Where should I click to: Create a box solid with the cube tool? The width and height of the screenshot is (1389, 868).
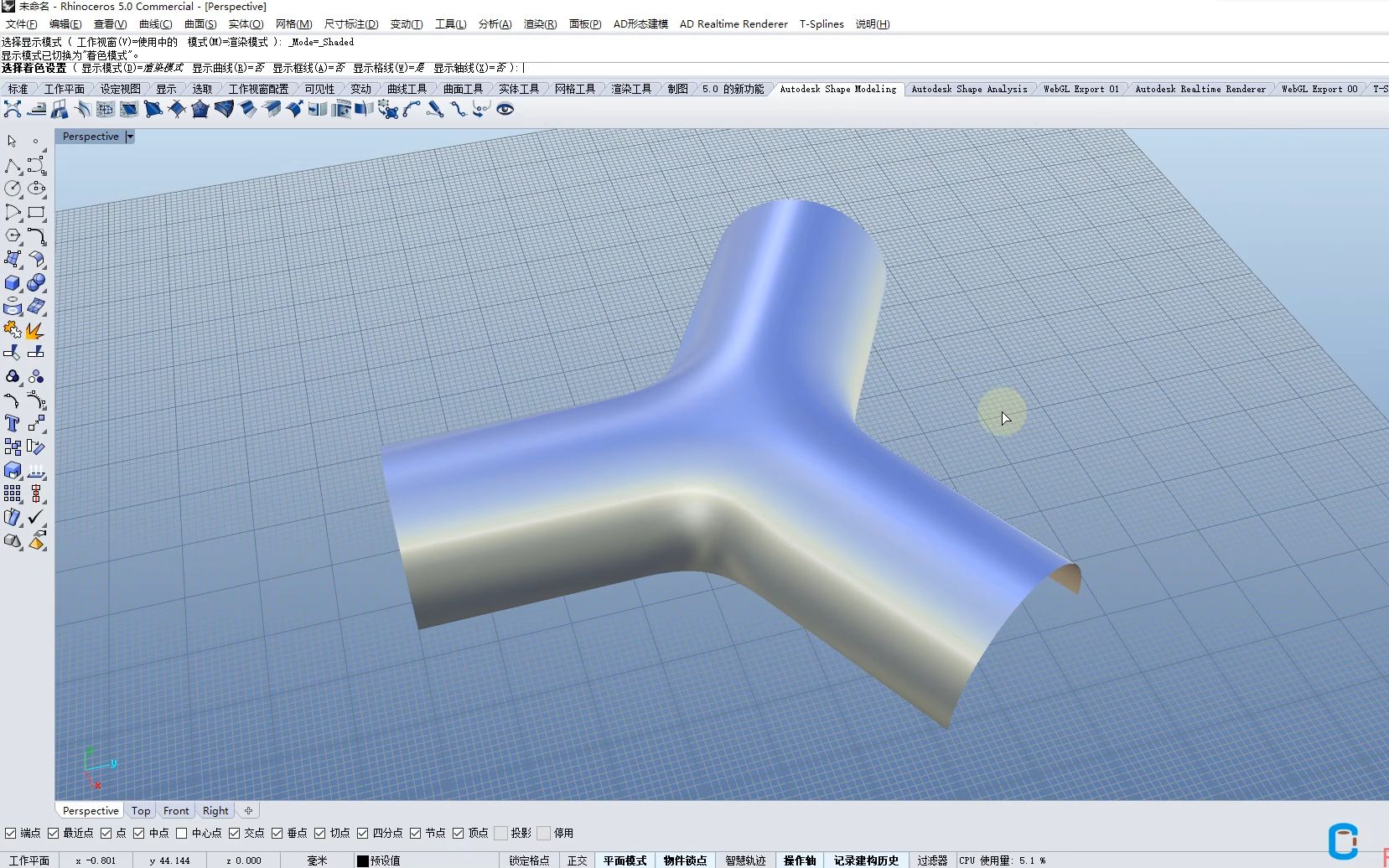(x=13, y=283)
